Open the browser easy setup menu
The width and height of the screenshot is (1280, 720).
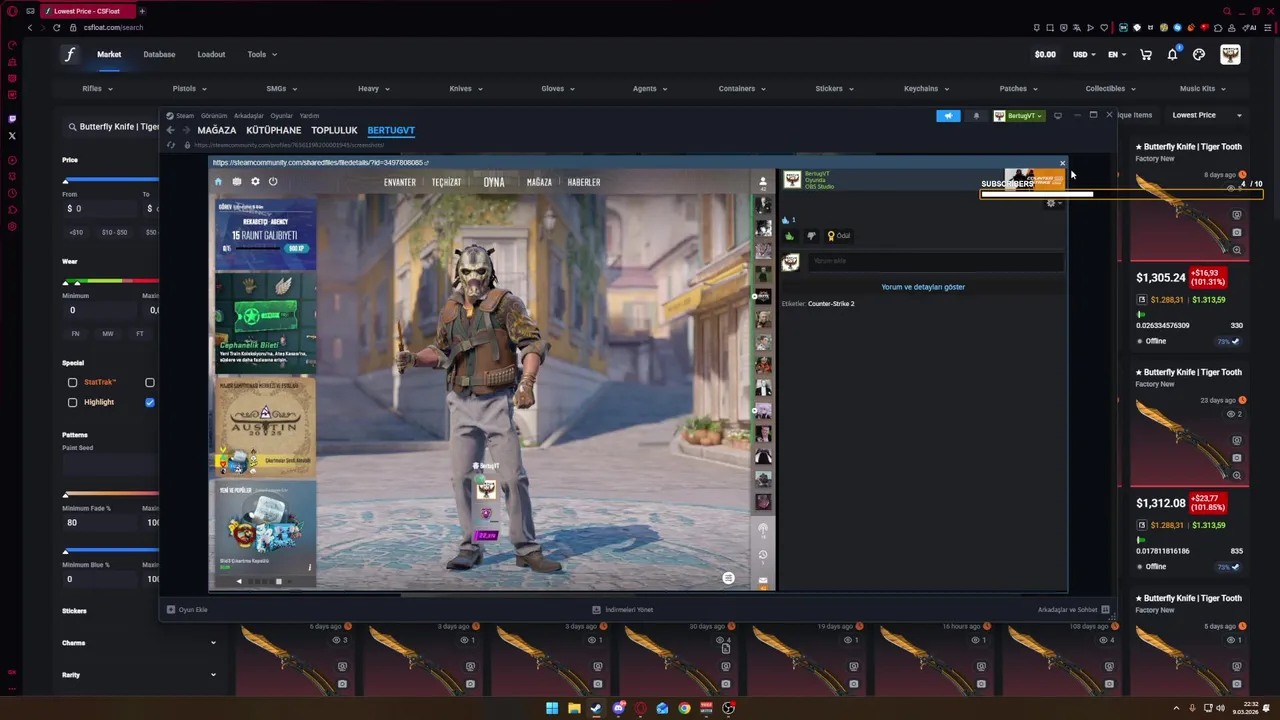[x=1266, y=28]
